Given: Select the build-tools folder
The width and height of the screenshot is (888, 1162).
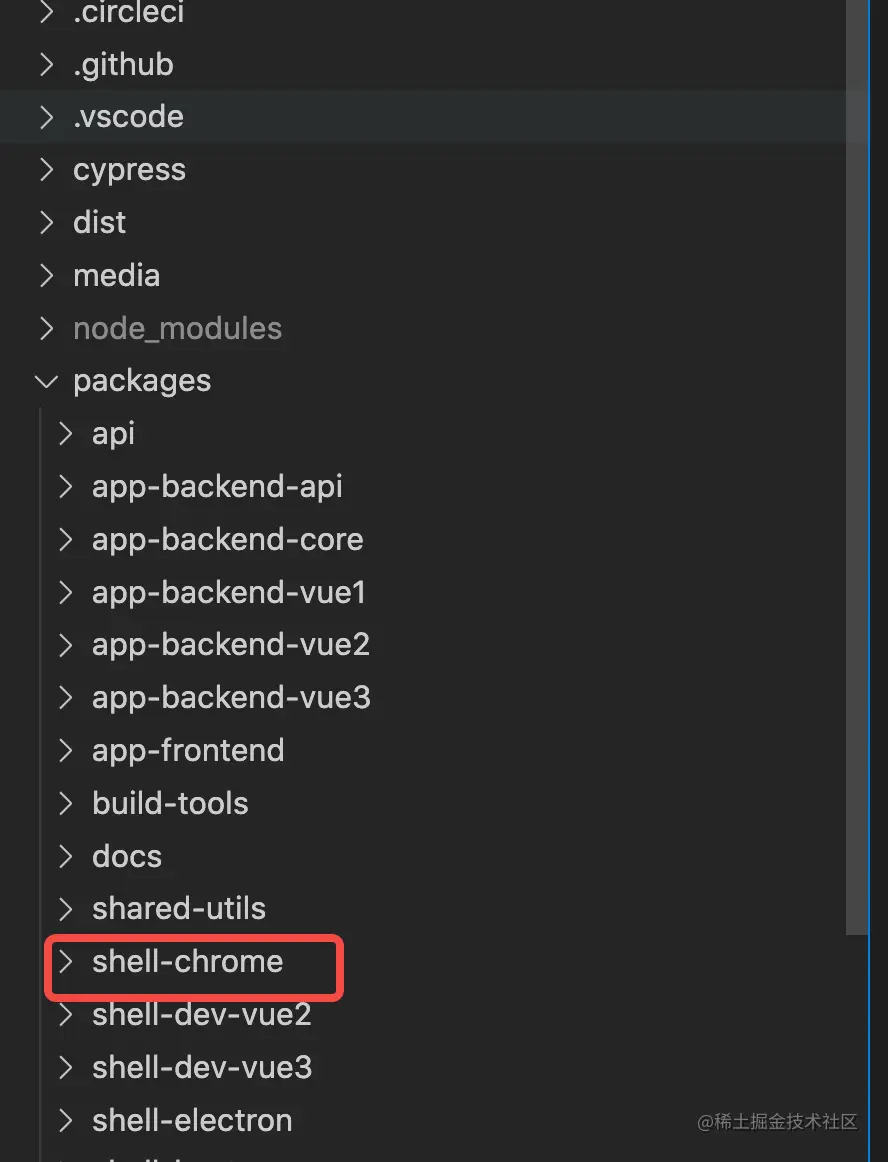Looking at the screenshot, I should 170,803.
